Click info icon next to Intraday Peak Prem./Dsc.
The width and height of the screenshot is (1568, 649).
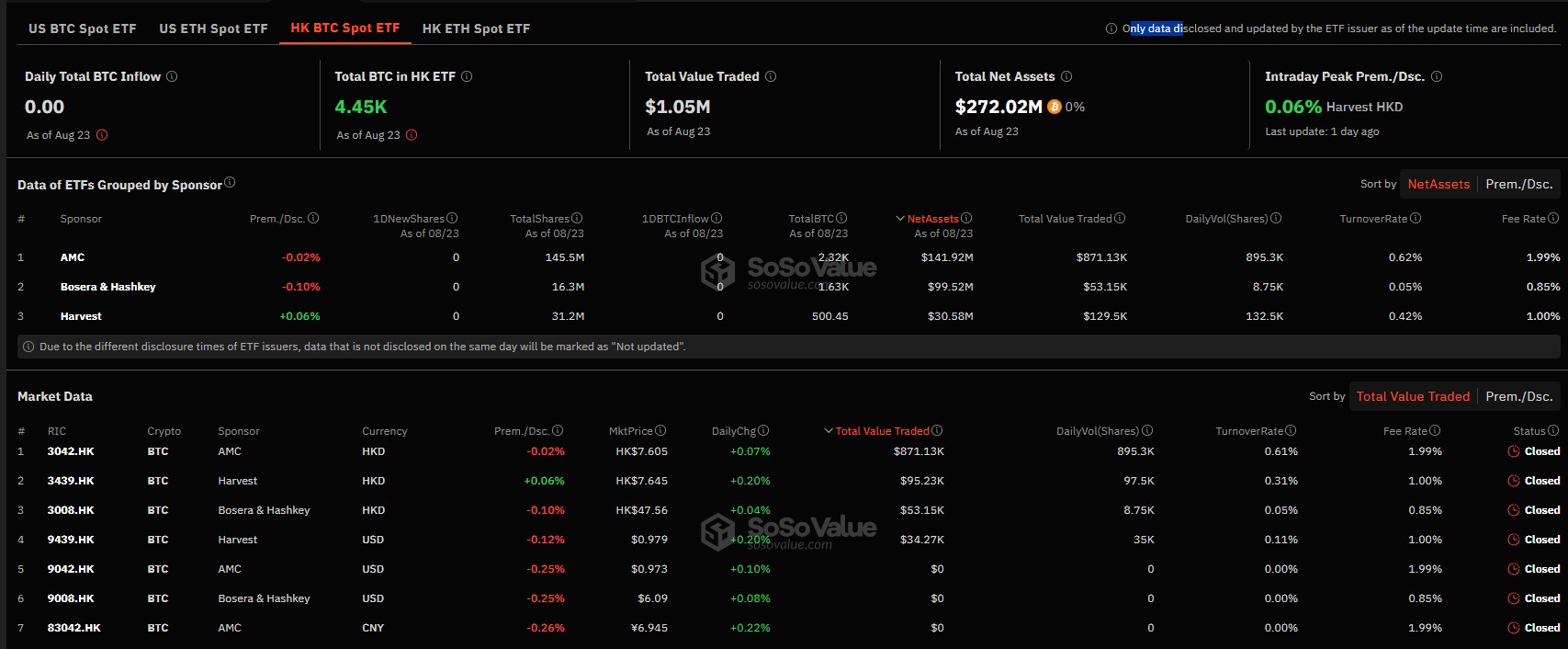(1437, 76)
